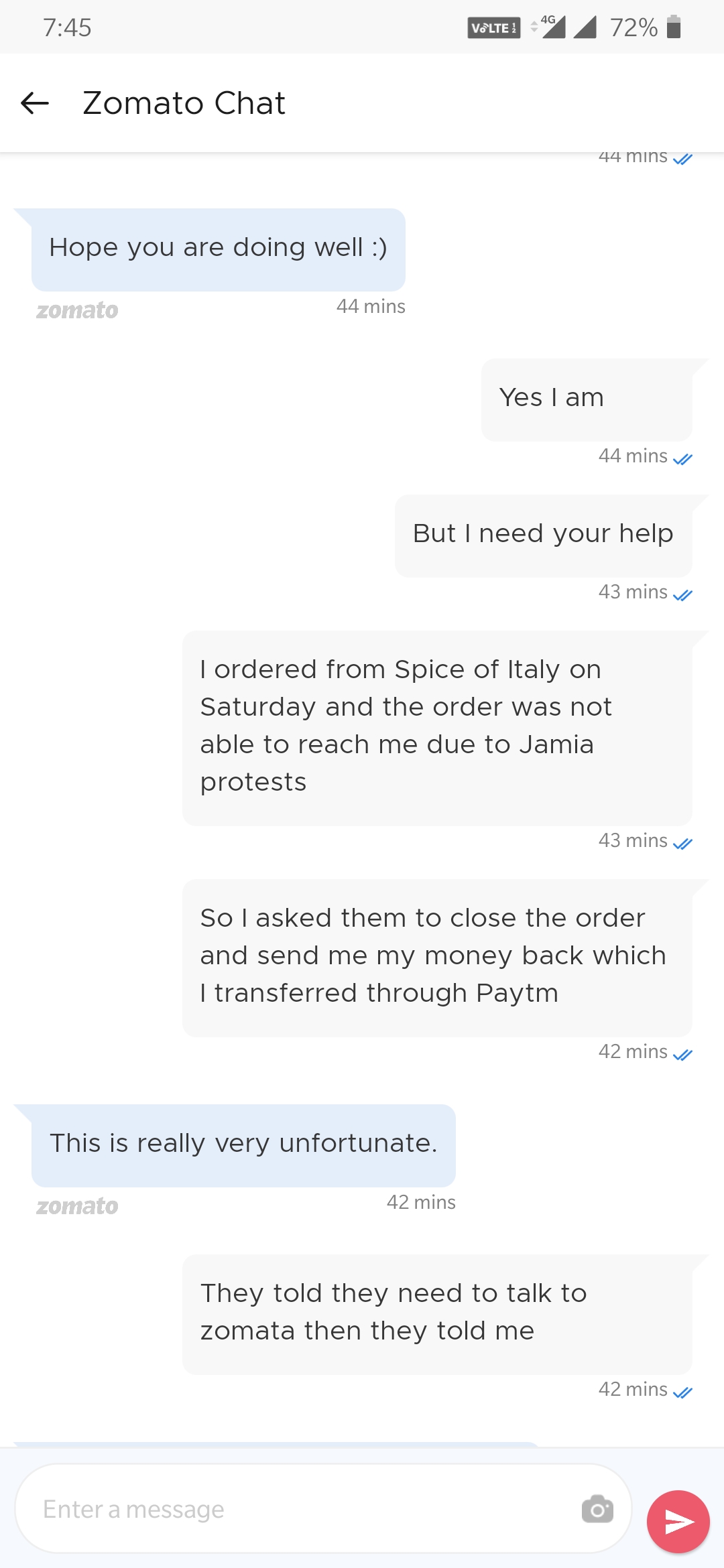724x1568 pixels.
Task: Tap the camera attachment icon
Action: click(x=597, y=1509)
